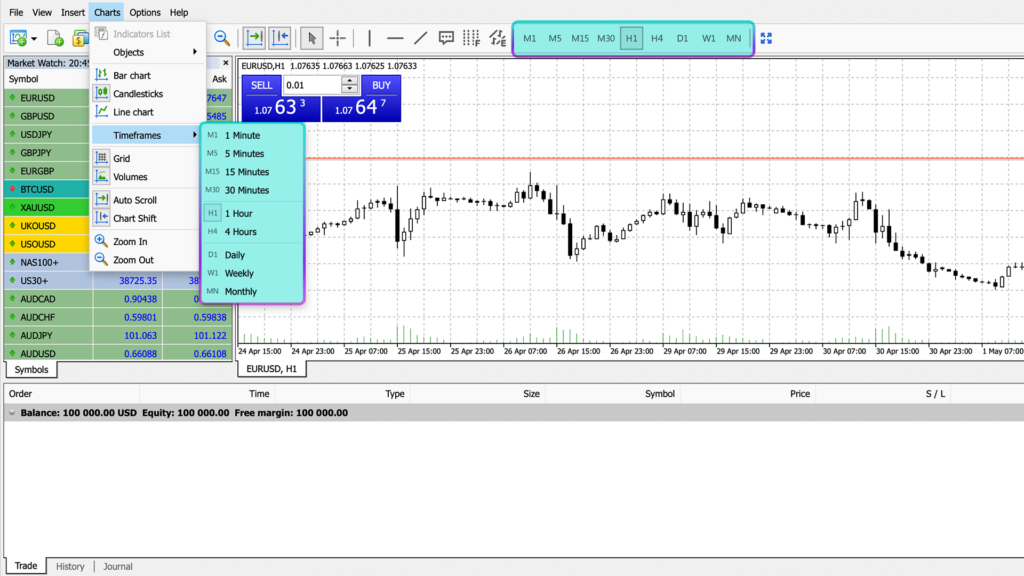Toggle Volumes in Charts menu

(x=145, y=177)
